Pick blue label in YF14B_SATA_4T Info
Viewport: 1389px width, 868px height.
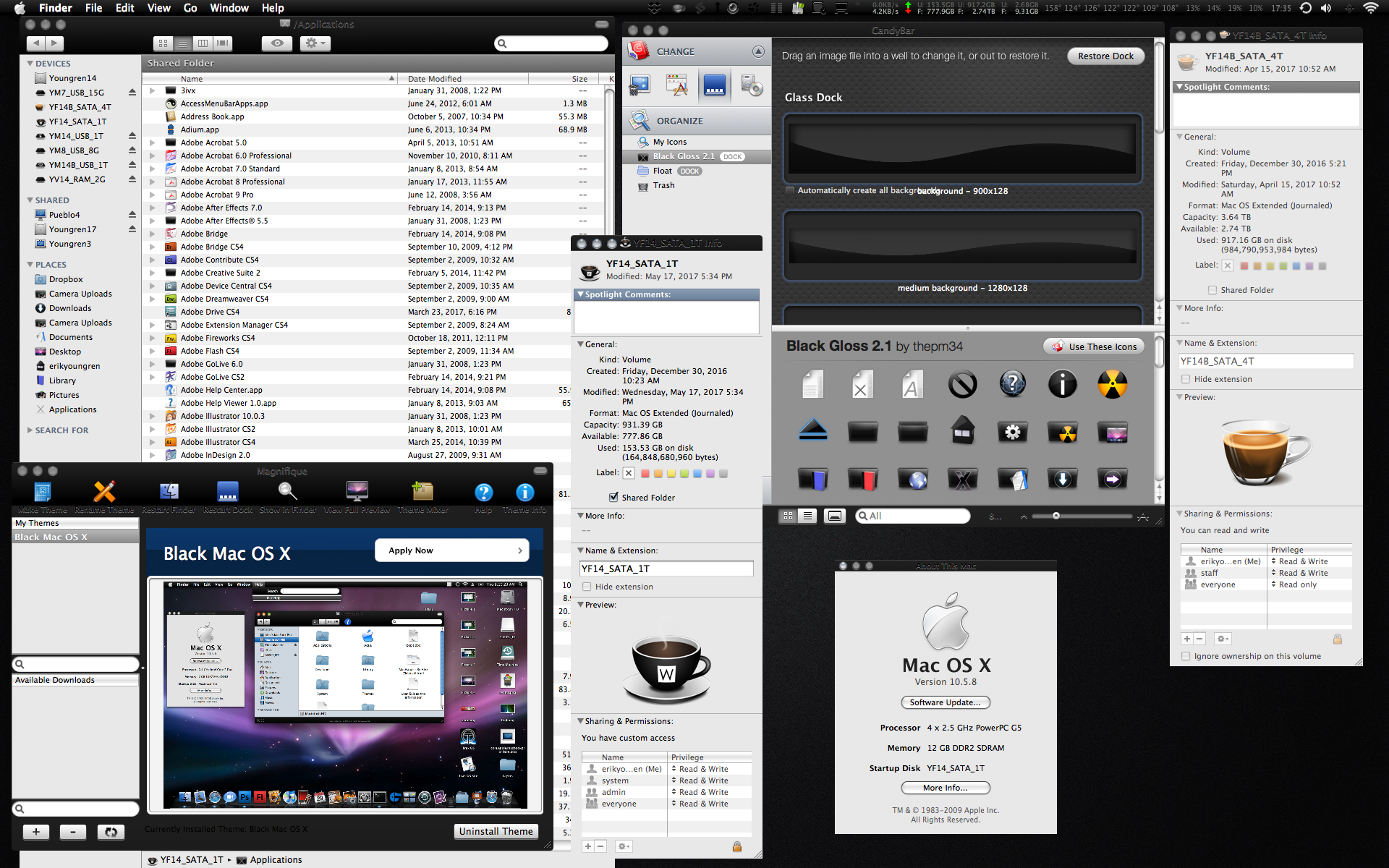1296,266
